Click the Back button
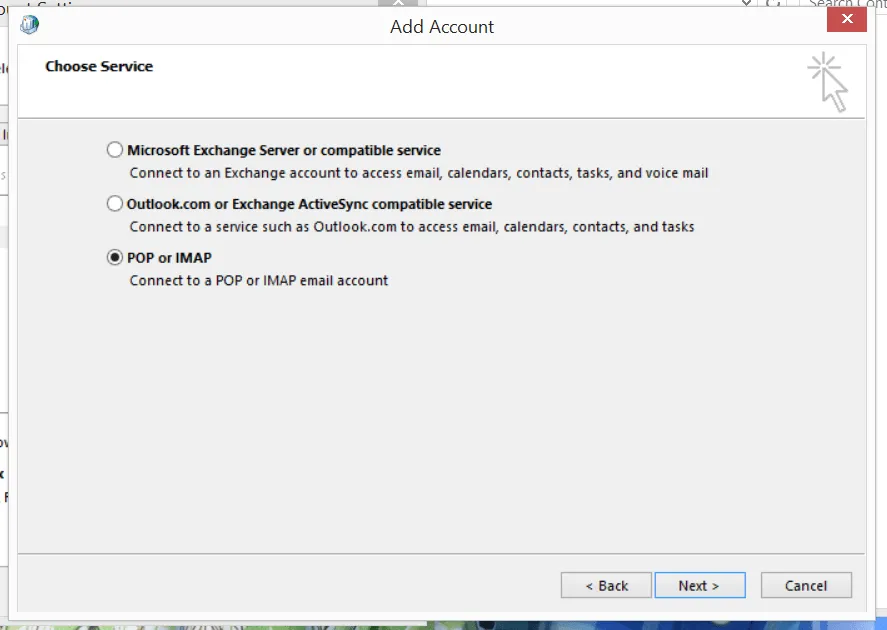887x630 pixels. [605, 585]
